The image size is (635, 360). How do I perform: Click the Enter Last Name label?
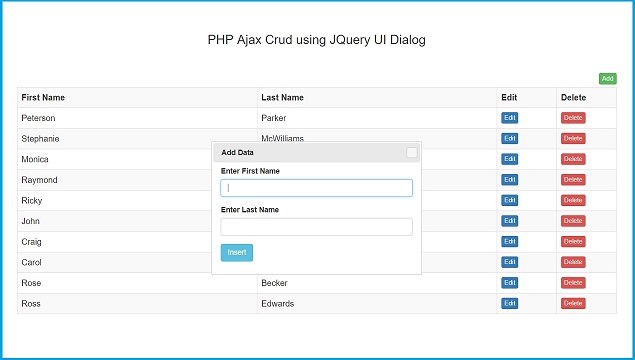250,210
